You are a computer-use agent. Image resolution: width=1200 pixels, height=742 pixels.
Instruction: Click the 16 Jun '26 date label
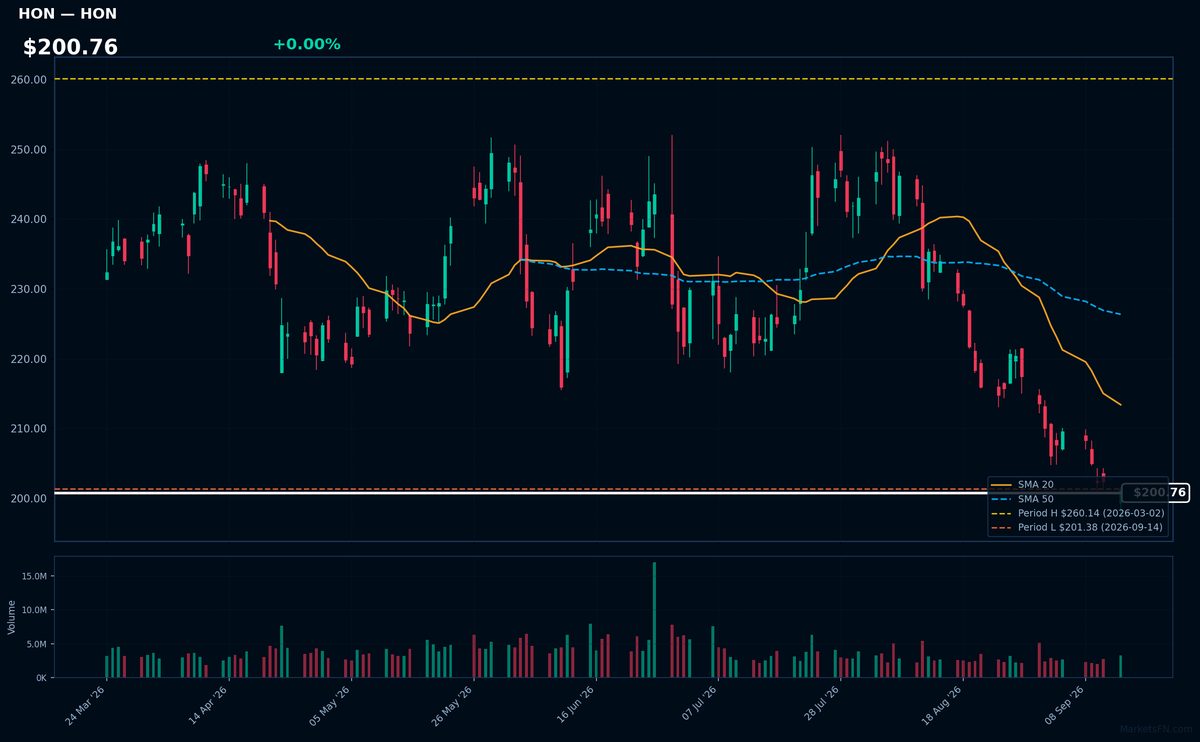point(575,706)
